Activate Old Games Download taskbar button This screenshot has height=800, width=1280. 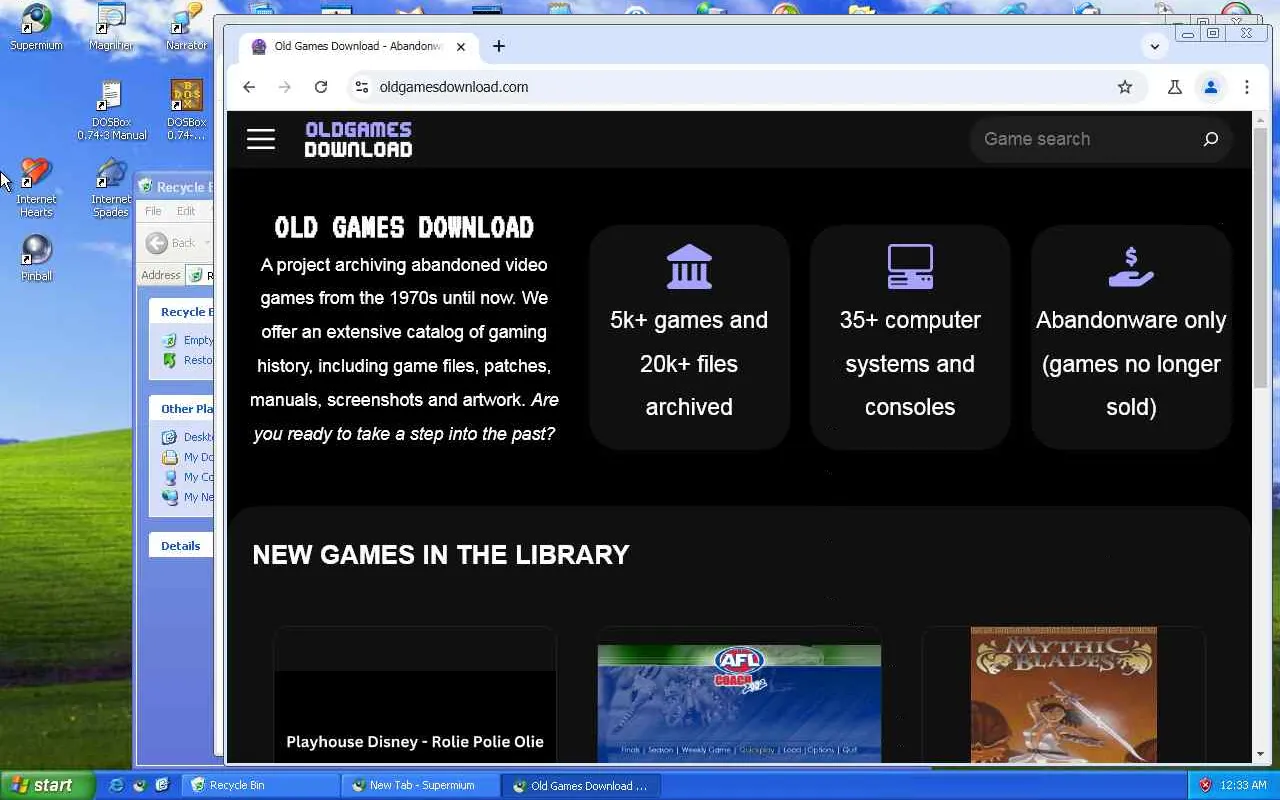580,786
